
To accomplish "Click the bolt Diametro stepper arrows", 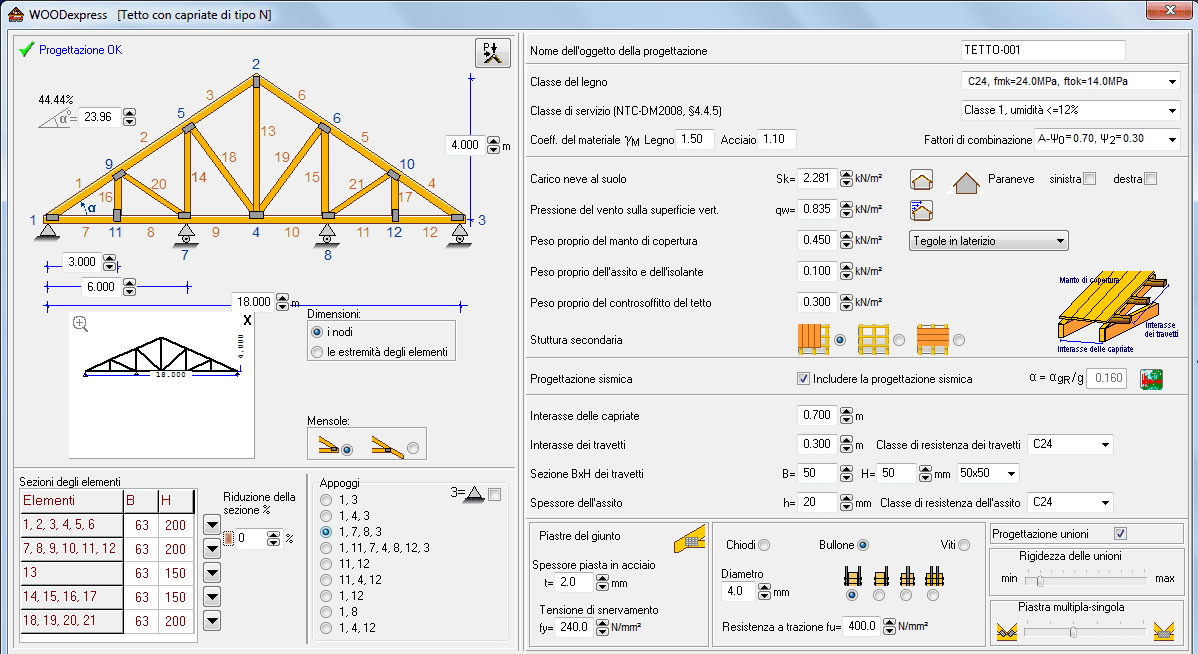I will (764, 591).
